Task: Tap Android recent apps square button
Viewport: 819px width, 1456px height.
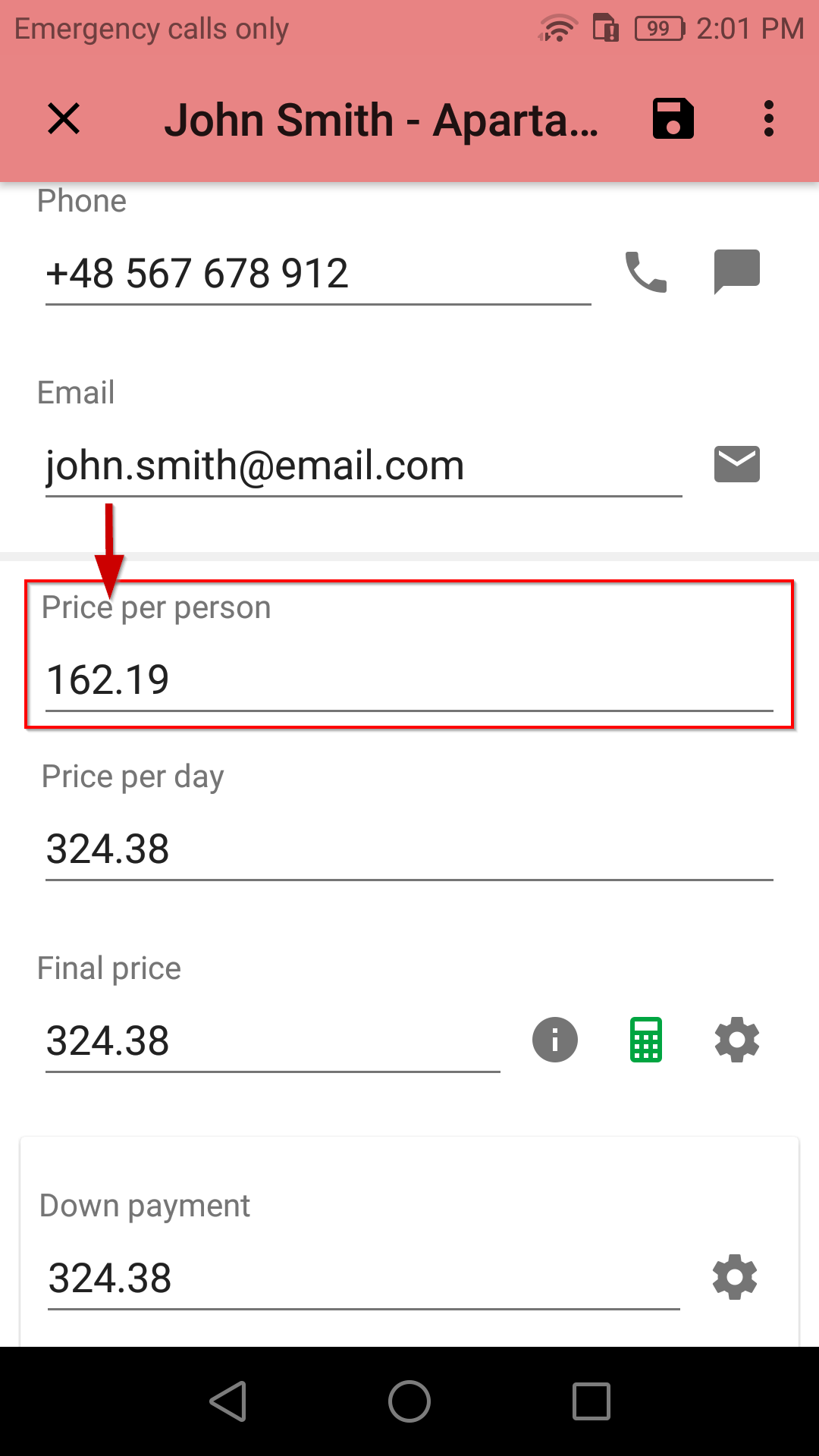Action: 591,1401
